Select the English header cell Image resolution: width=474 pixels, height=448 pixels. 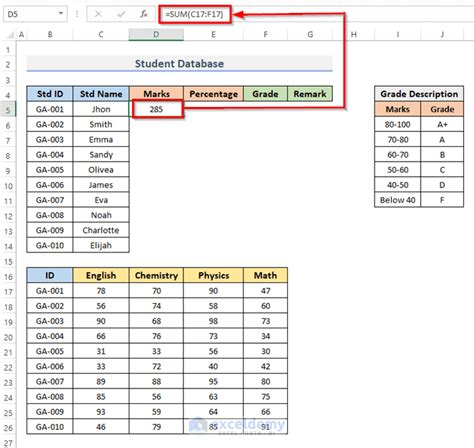(x=101, y=275)
